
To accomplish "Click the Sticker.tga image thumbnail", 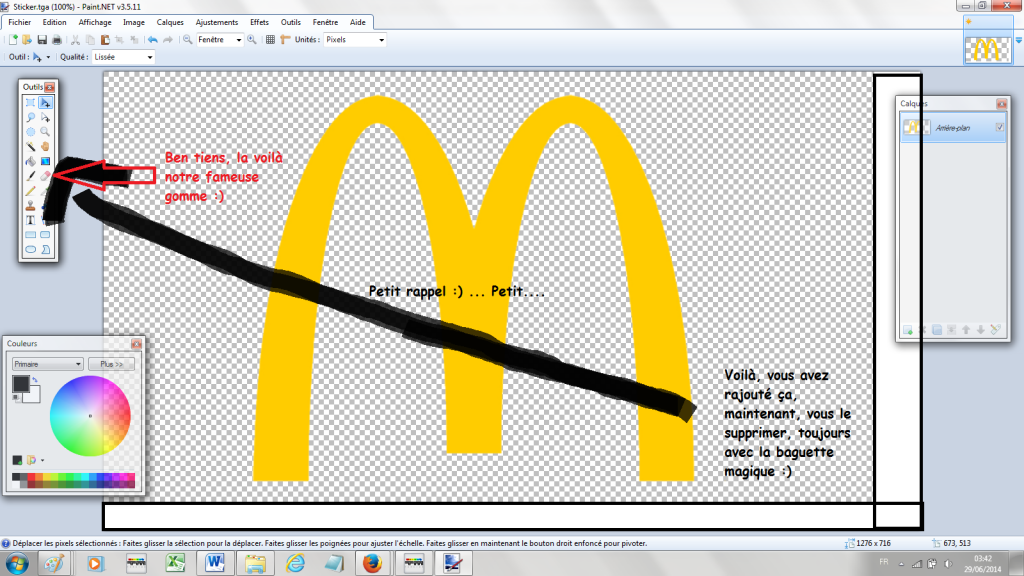I will pyautogui.click(x=988, y=49).
